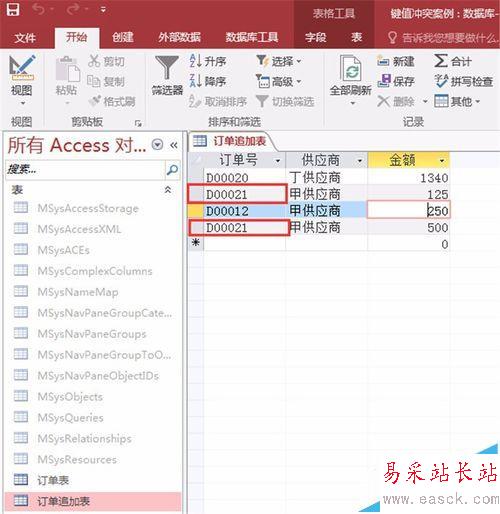Collapse the 表 group in navigation pane
This screenshot has width=500, height=514.
point(168,190)
